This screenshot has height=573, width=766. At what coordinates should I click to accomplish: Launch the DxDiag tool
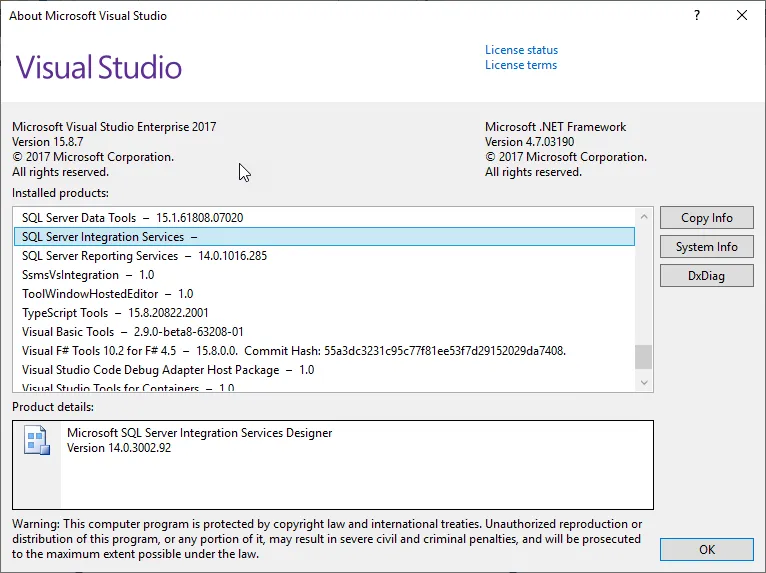(707, 276)
